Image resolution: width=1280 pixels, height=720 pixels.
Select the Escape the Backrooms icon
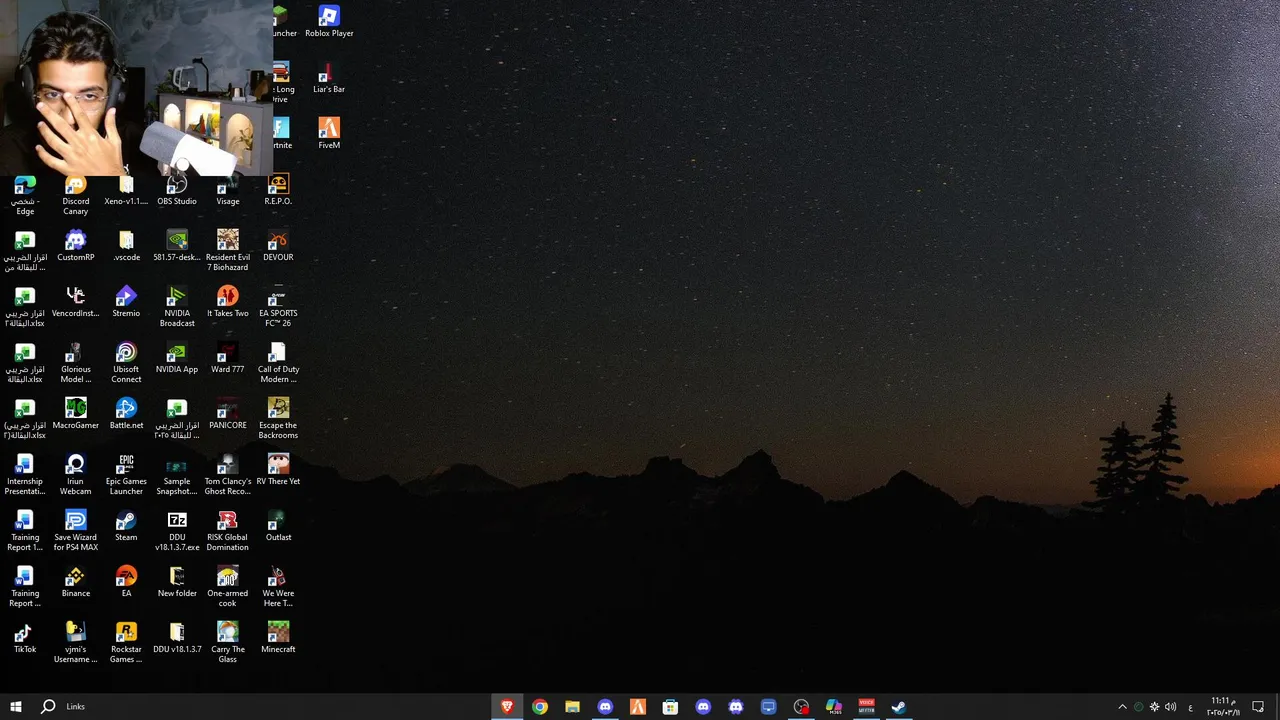click(278, 419)
